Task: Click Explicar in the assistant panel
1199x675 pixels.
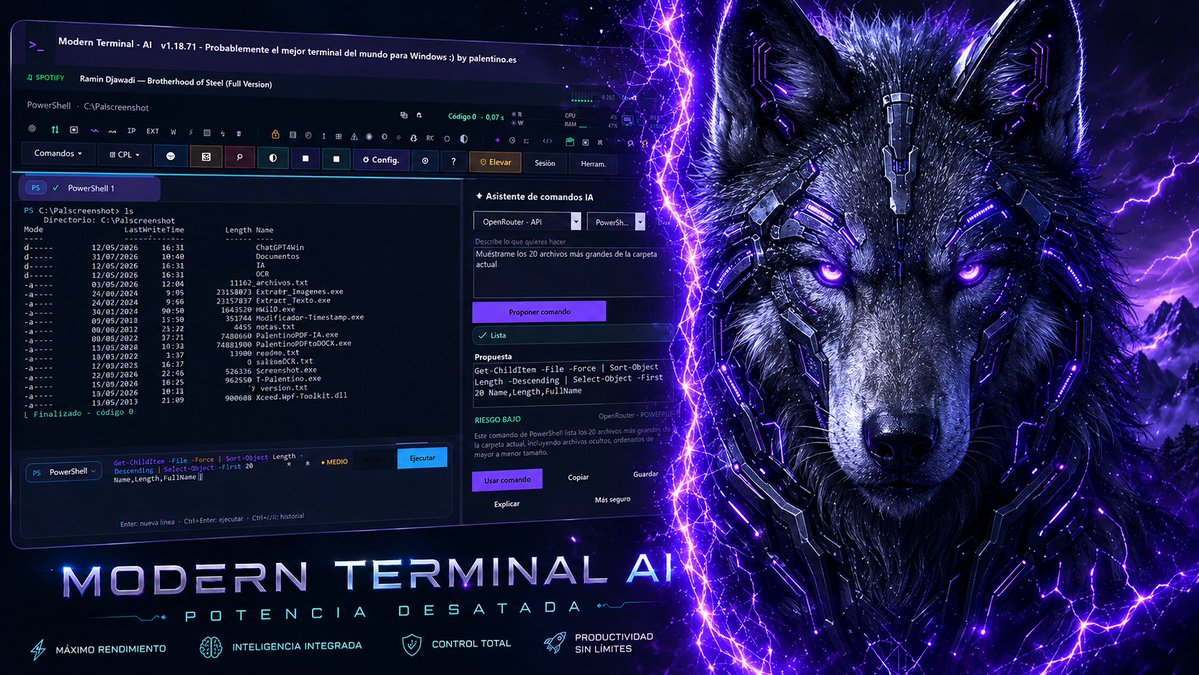Action: (506, 504)
